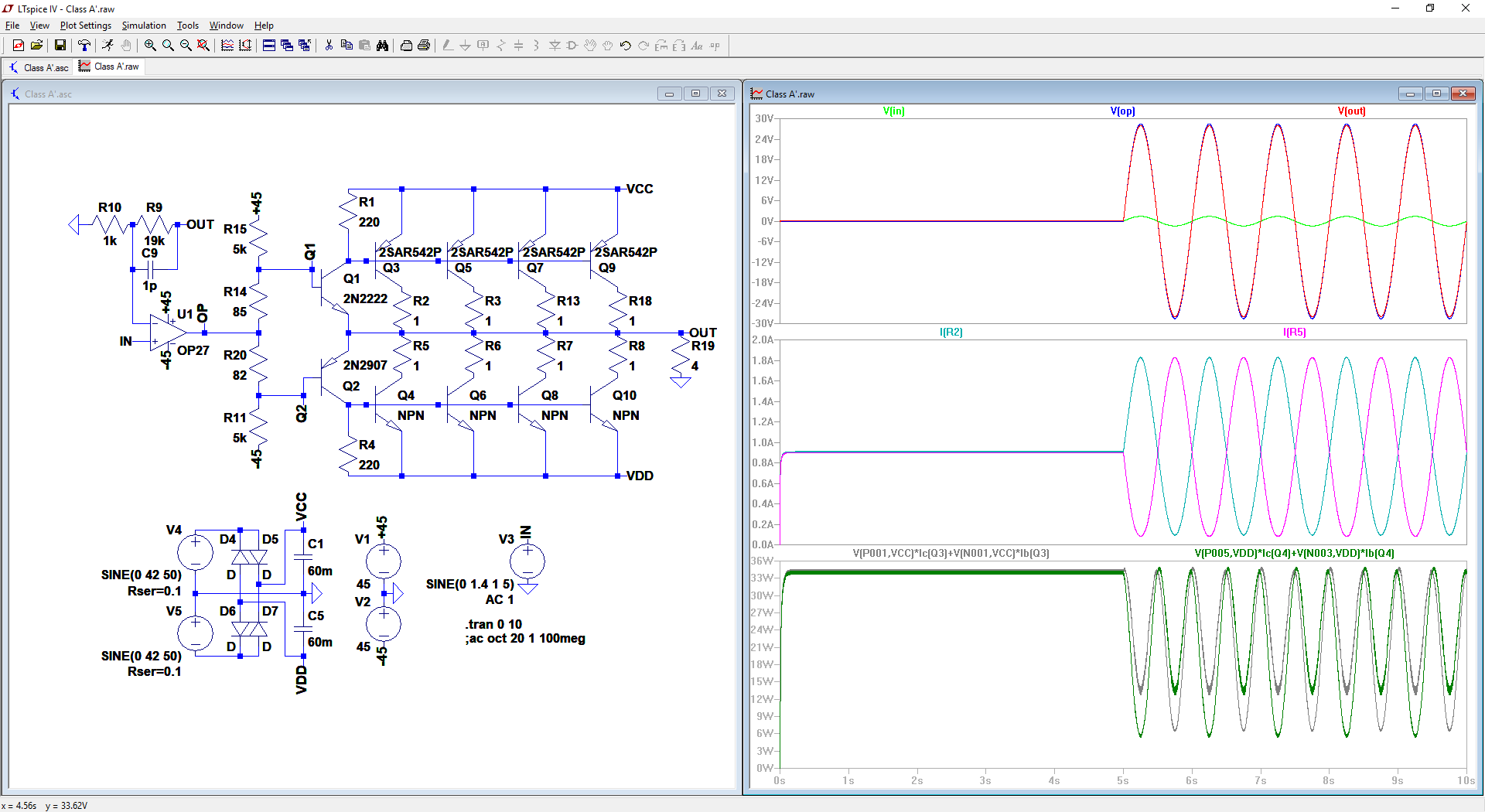The width and height of the screenshot is (1485, 812).
Task: Close the Class A'.raw plot window
Action: [1463, 94]
